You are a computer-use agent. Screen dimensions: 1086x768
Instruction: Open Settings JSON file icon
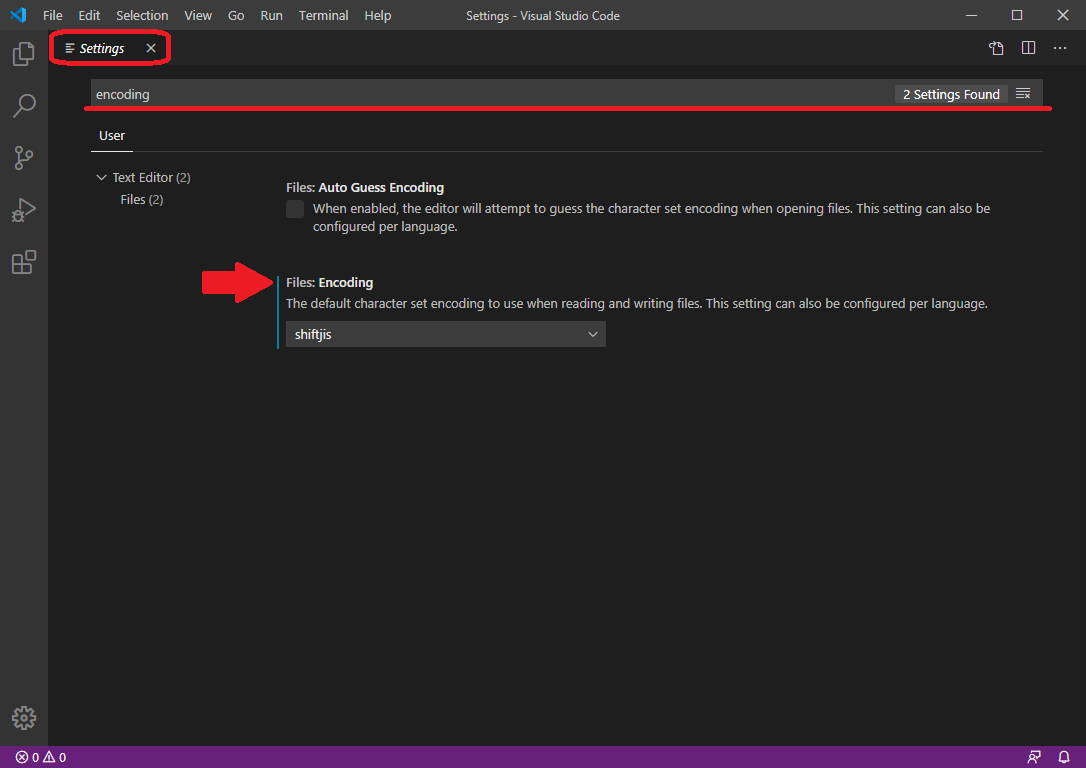996,48
